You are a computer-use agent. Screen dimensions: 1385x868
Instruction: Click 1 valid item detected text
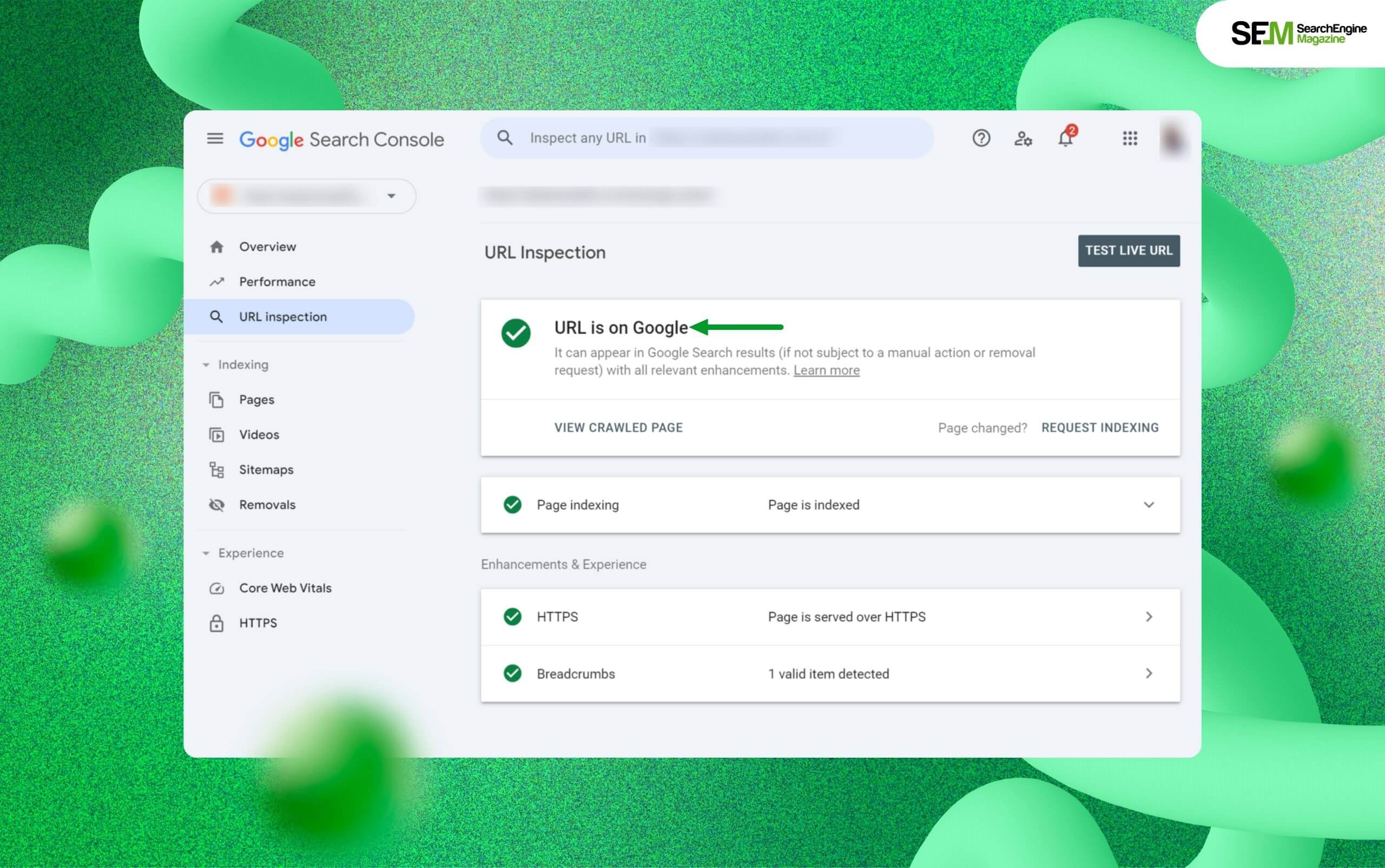point(829,674)
